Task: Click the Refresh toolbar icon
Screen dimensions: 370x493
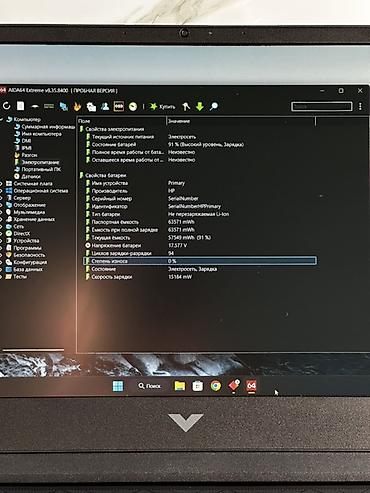Action: (x=7, y=106)
